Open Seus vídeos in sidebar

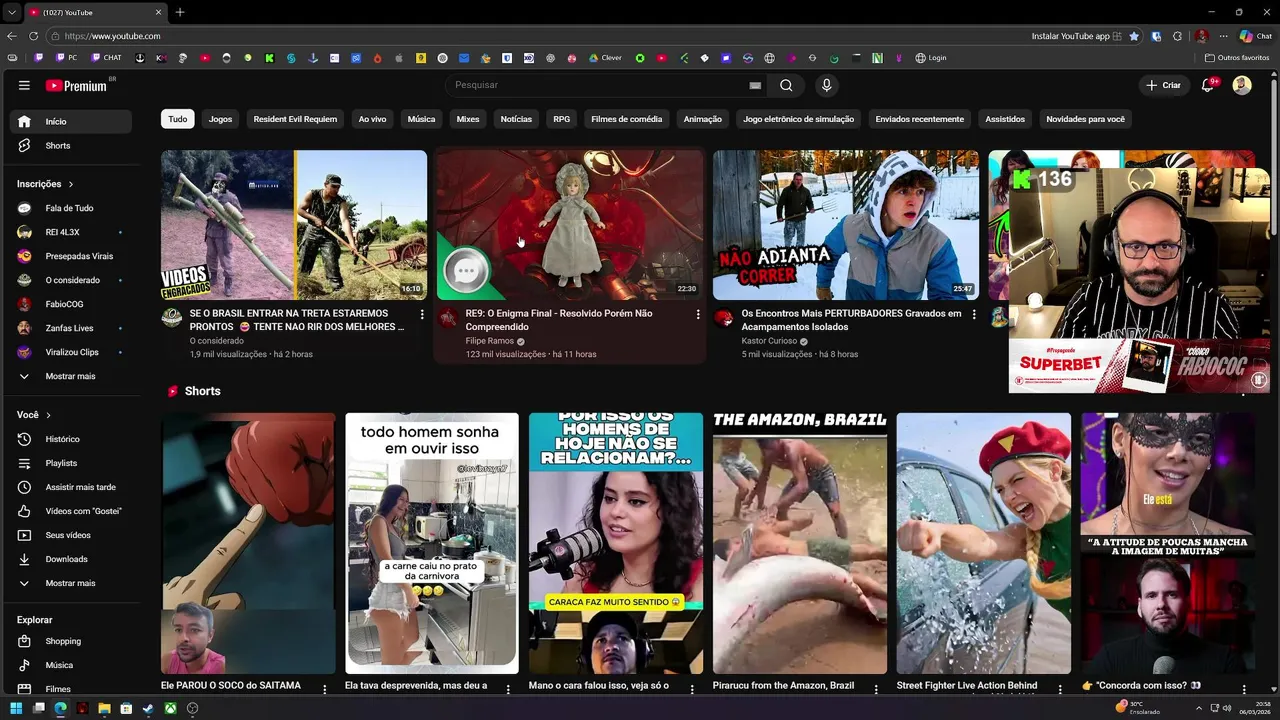click(x=71, y=535)
